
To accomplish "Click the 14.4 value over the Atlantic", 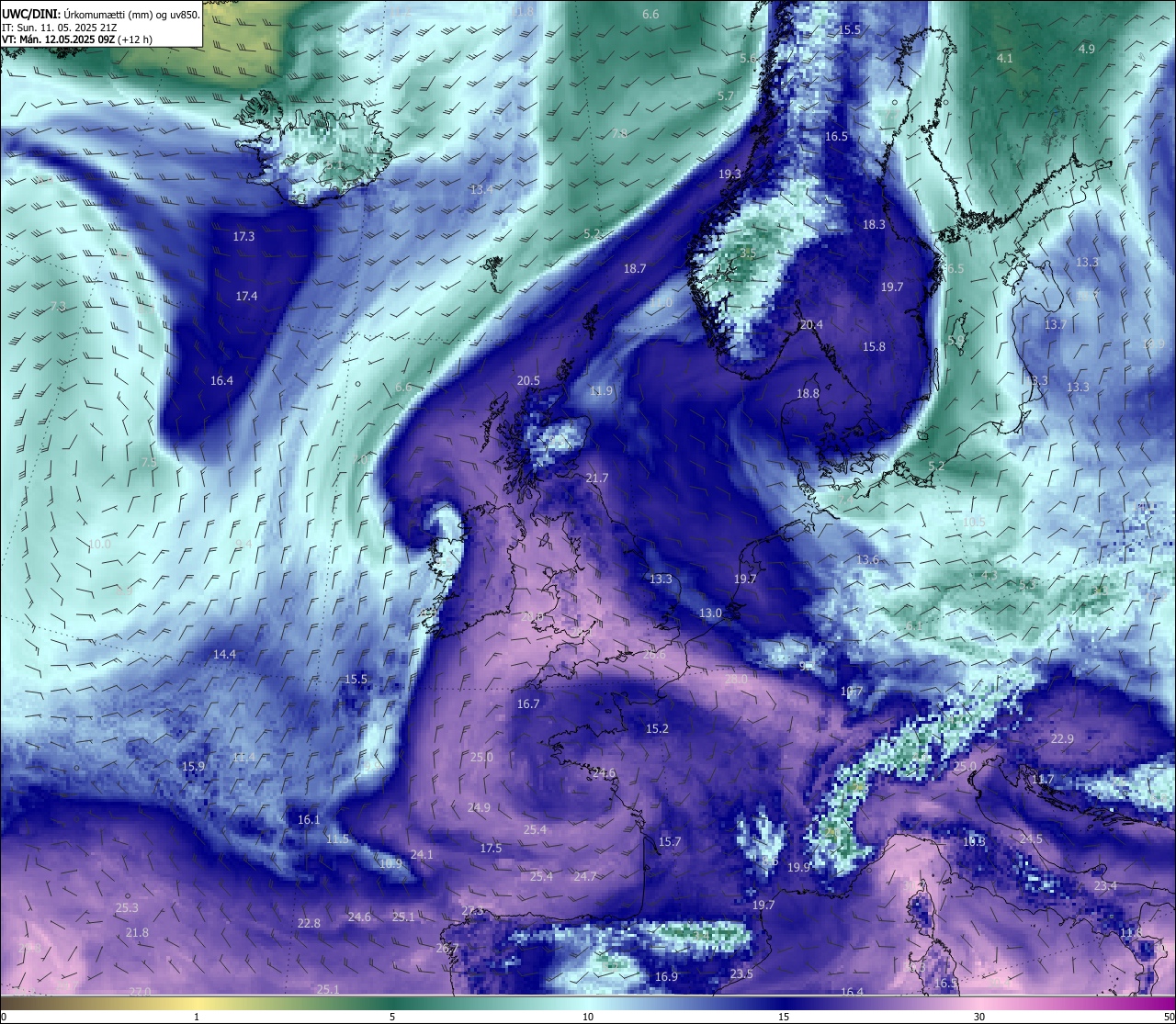I will pos(224,654).
